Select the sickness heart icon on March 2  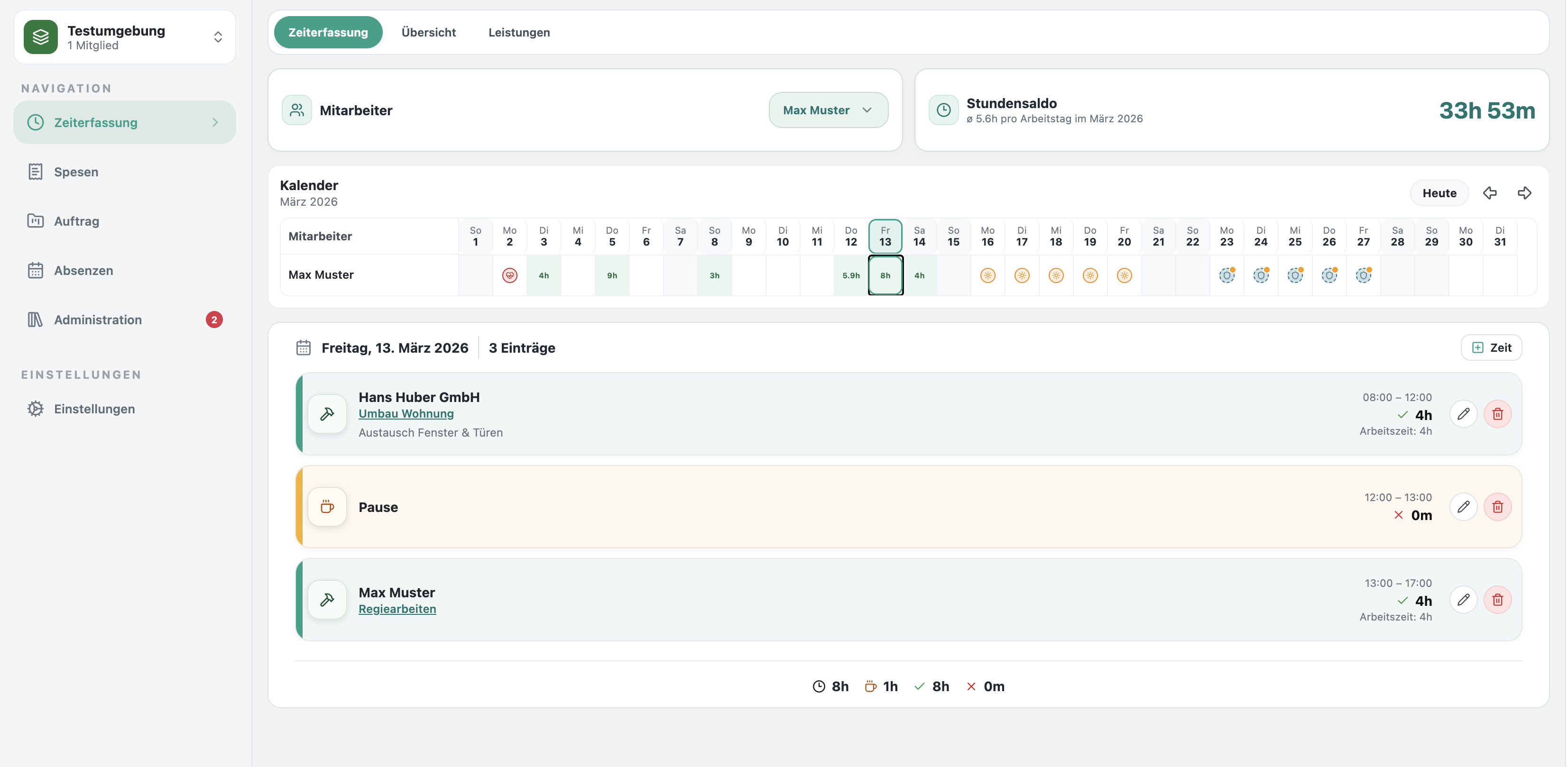click(510, 275)
